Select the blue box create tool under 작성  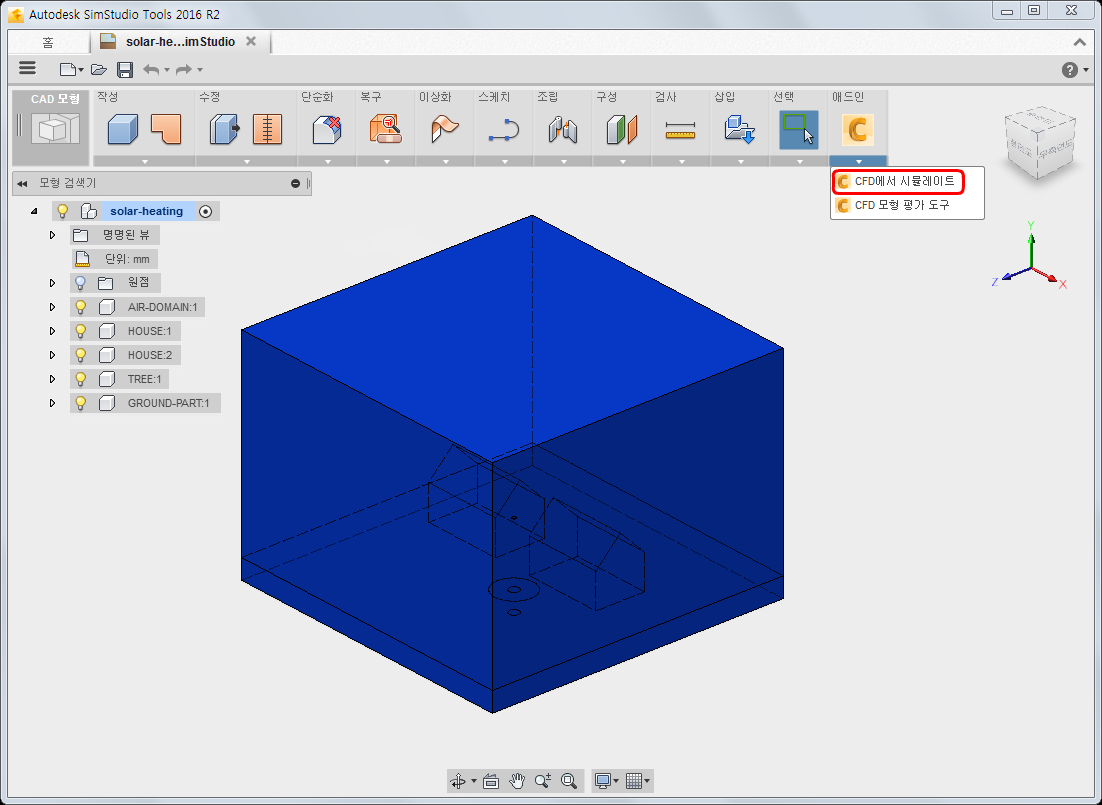(122, 130)
